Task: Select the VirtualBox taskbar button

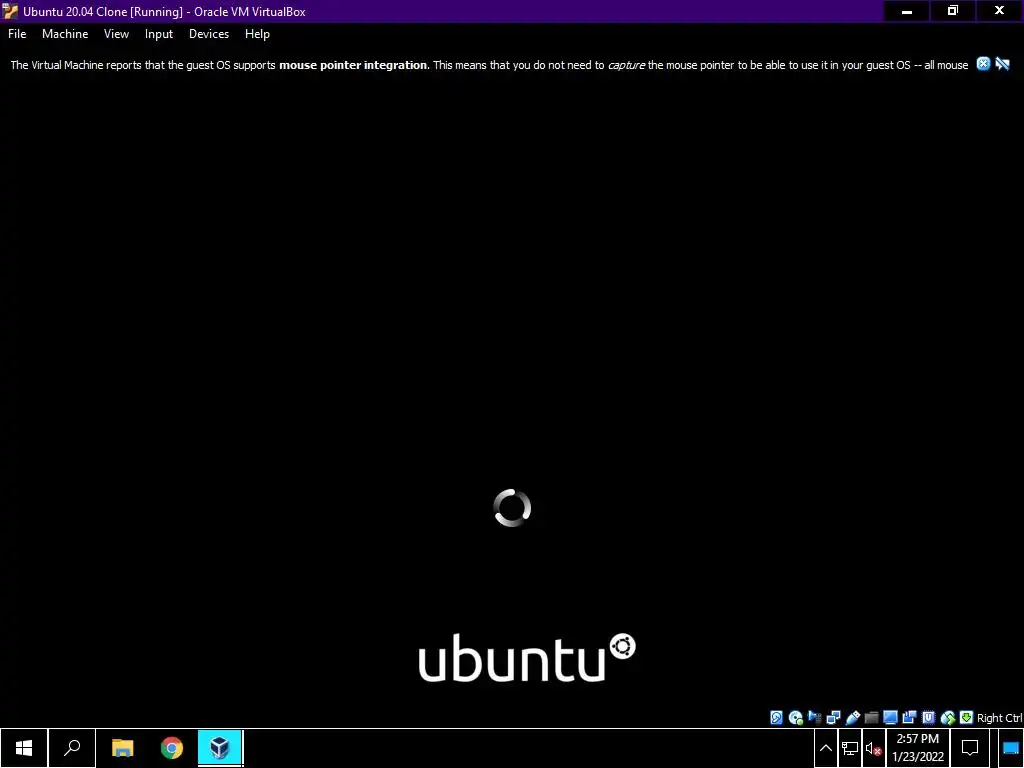Action: [220, 748]
